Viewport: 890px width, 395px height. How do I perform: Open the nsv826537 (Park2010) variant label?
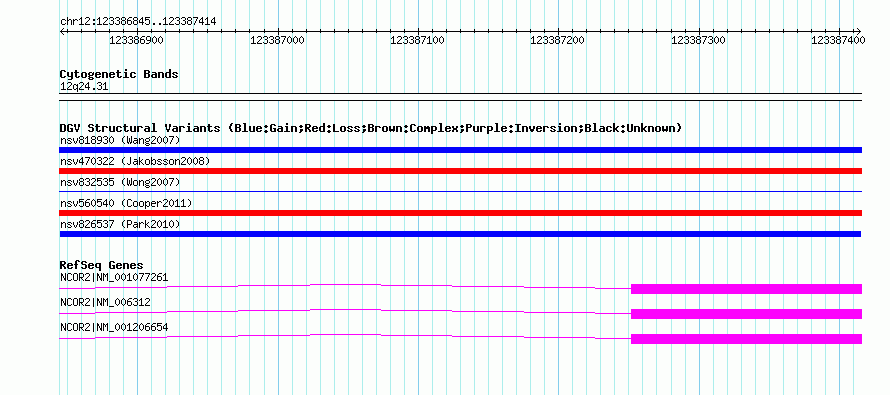(x=120, y=224)
